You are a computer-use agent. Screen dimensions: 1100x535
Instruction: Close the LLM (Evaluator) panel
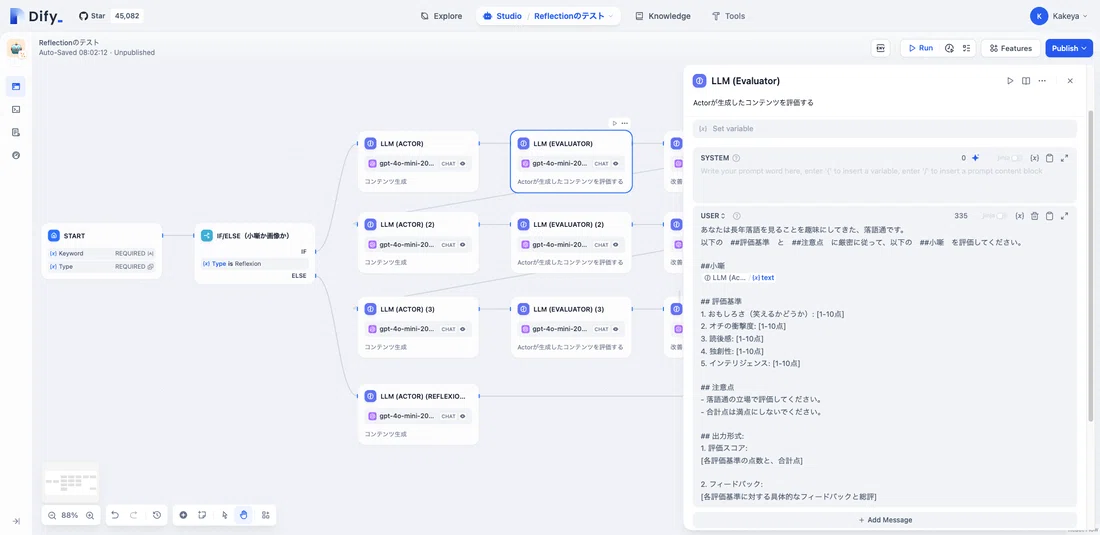click(x=1070, y=81)
